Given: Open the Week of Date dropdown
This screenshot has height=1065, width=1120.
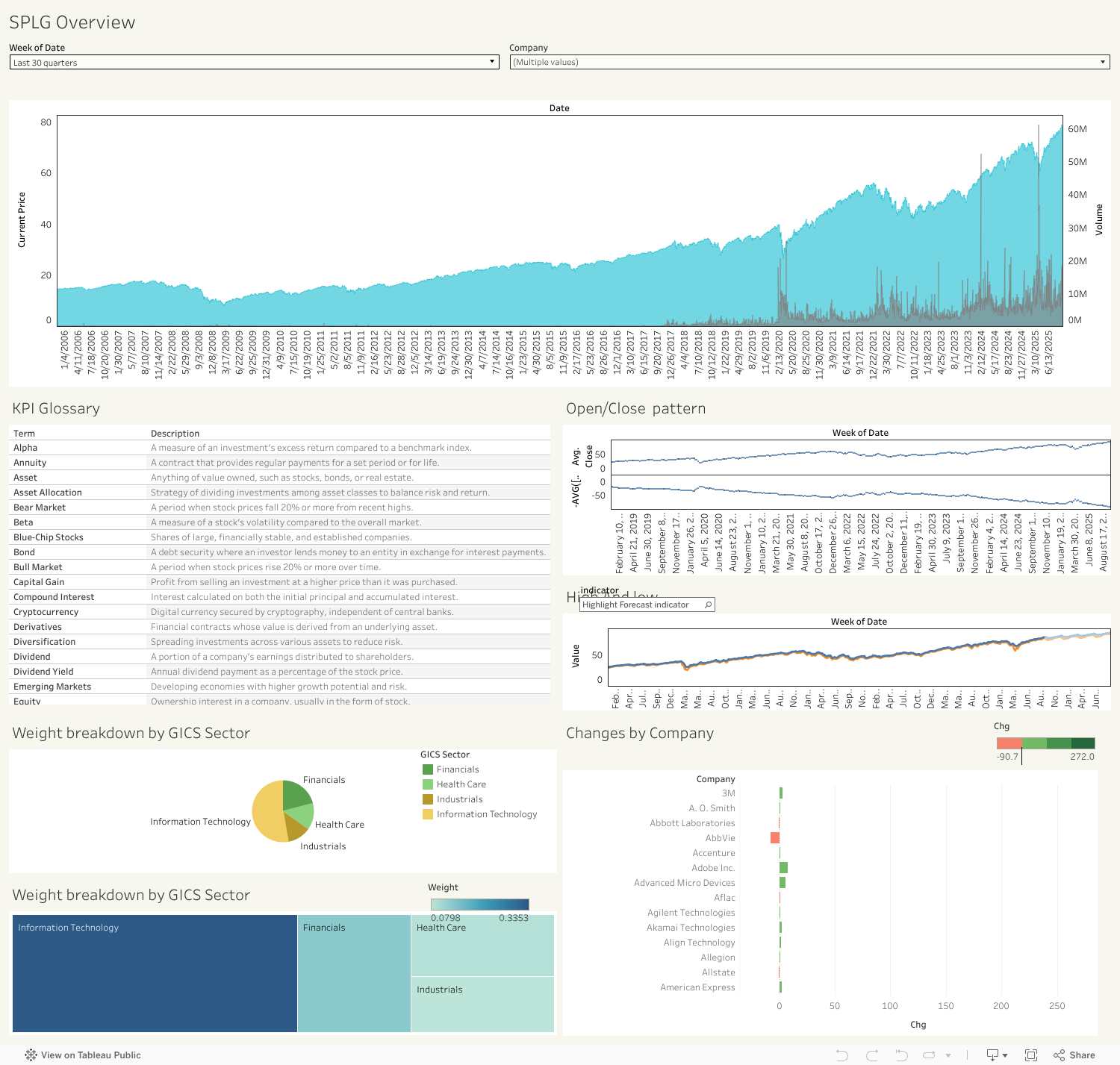Looking at the screenshot, I should tap(254, 63).
